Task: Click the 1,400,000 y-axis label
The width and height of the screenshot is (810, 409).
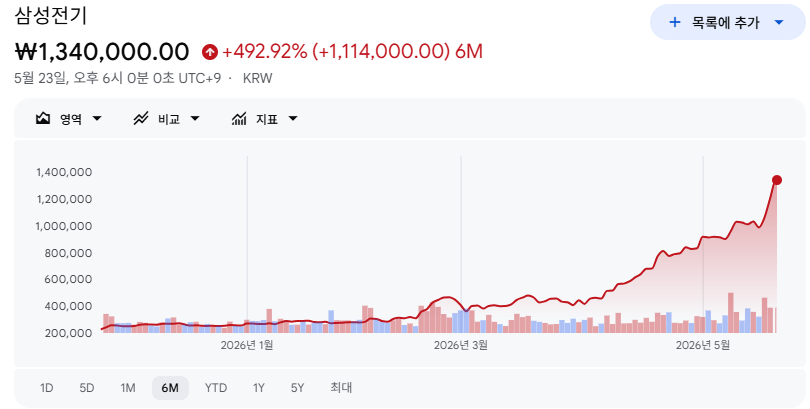Action: tap(64, 172)
